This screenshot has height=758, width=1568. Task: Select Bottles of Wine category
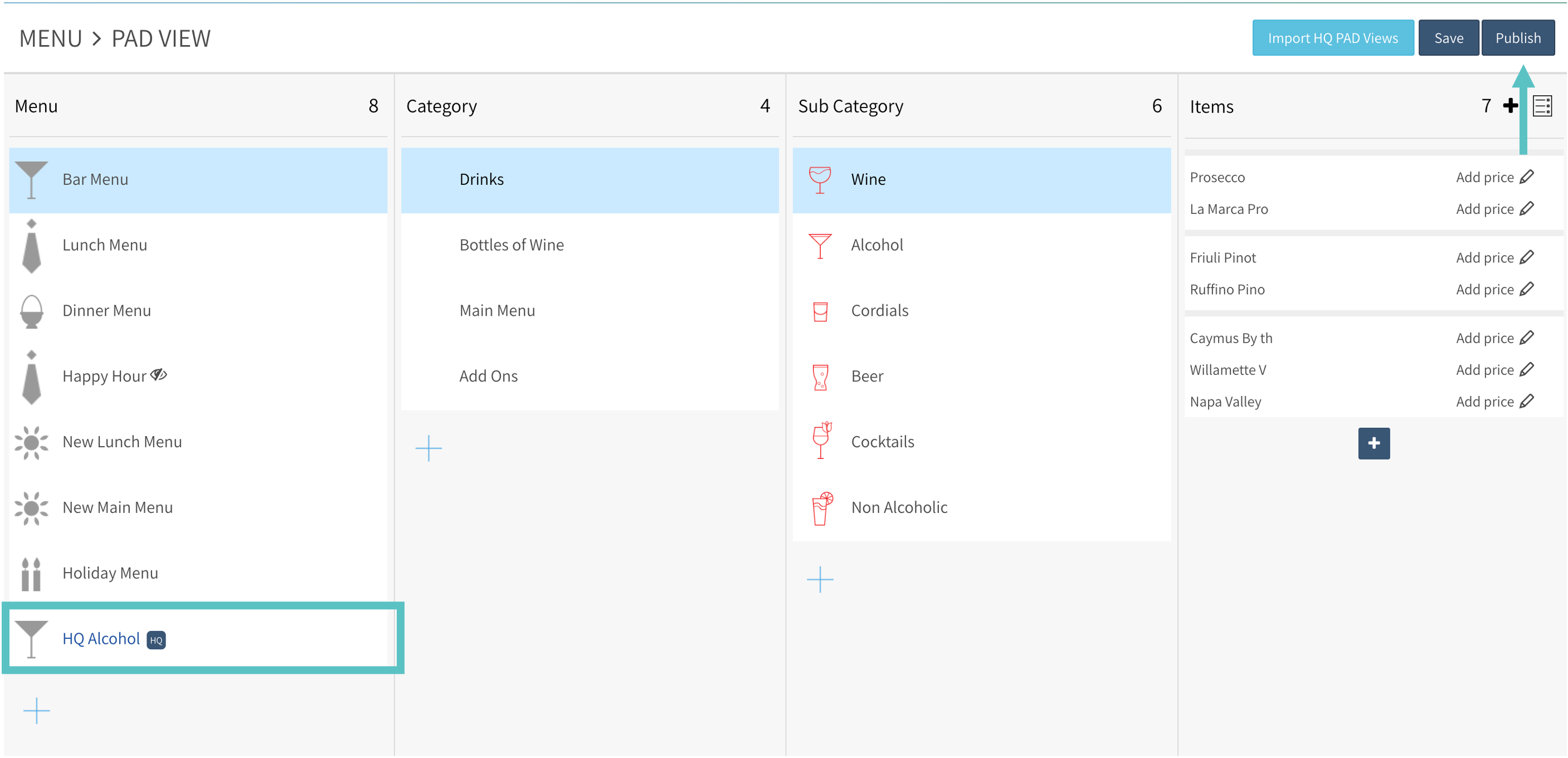pyautogui.click(x=512, y=245)
